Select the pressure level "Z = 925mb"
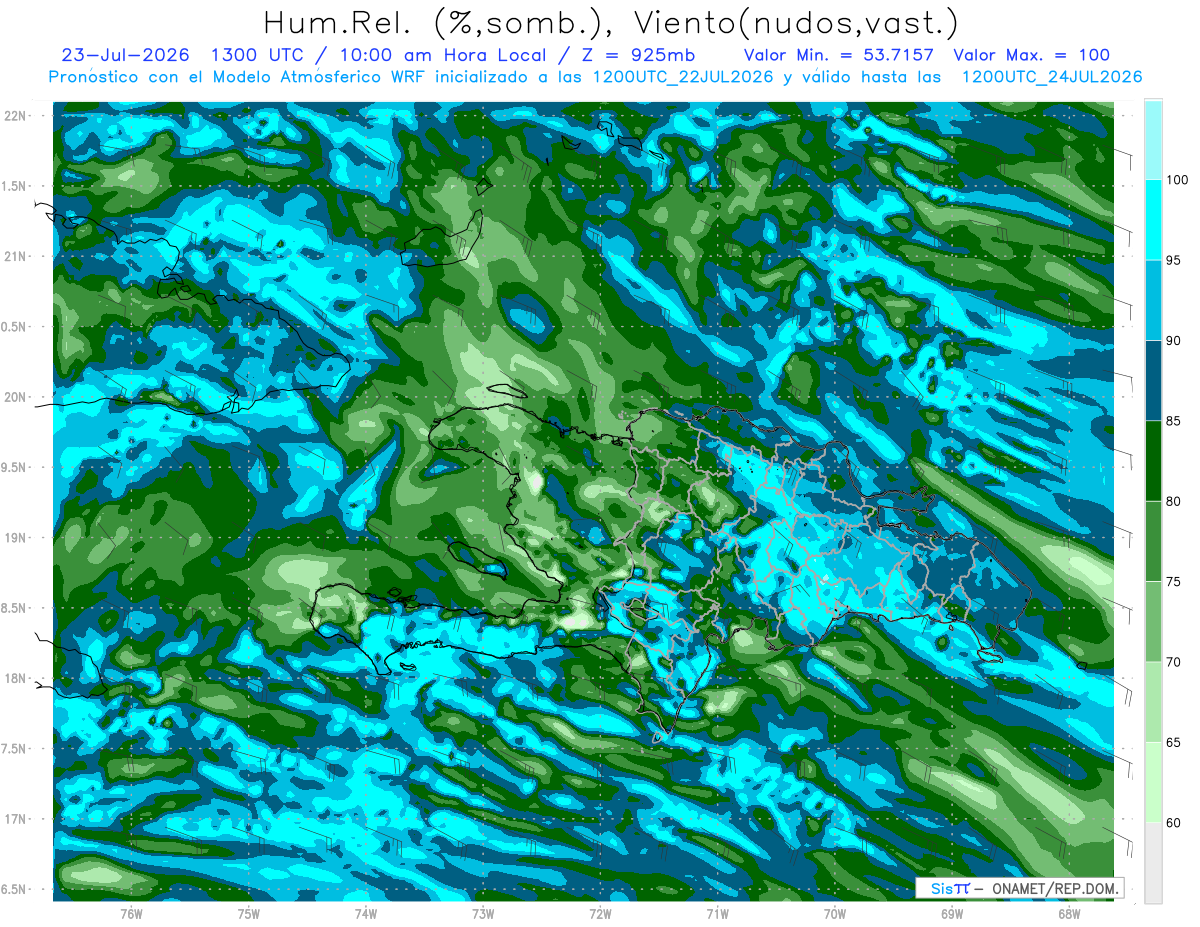The image size is (1200, 927). pyautogui.click(x=639, y=55)
